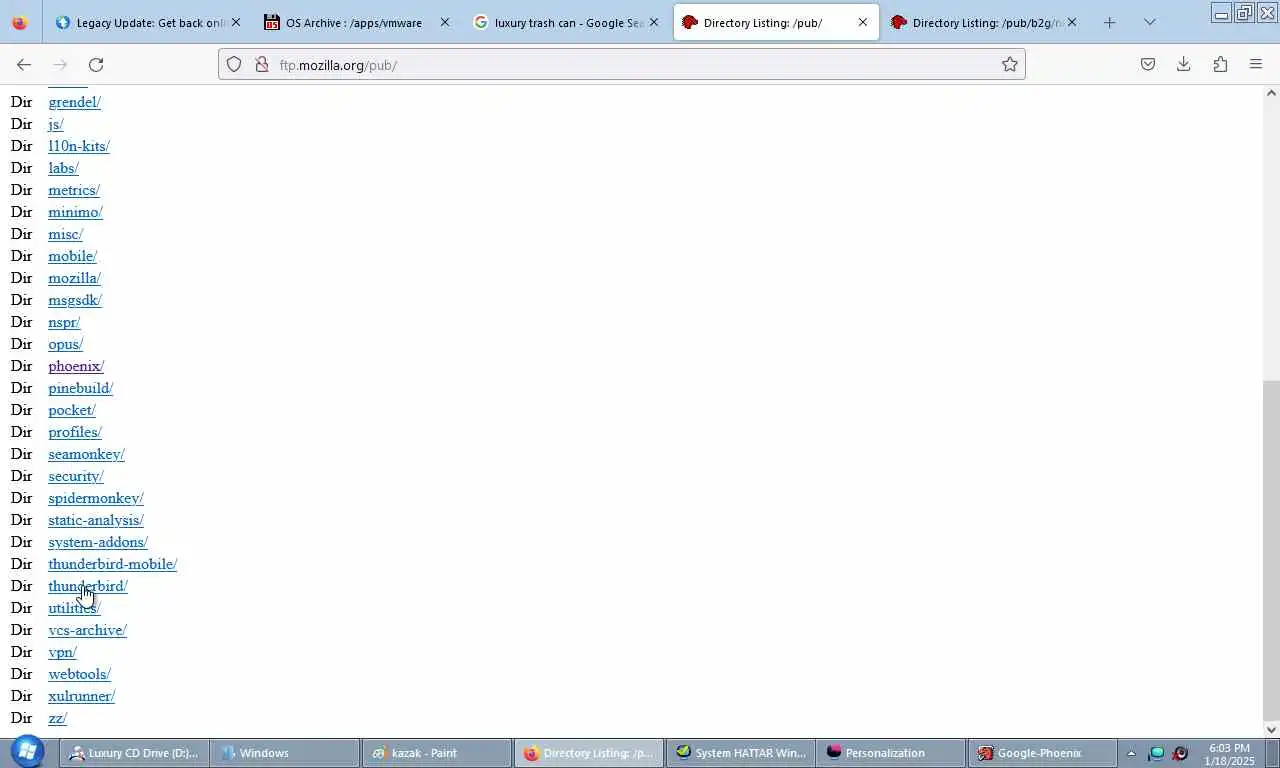Open the thunderbird-mobile/ directory link
The width and height of the screenshot is (1280, 768).
(x=112, y=564)
